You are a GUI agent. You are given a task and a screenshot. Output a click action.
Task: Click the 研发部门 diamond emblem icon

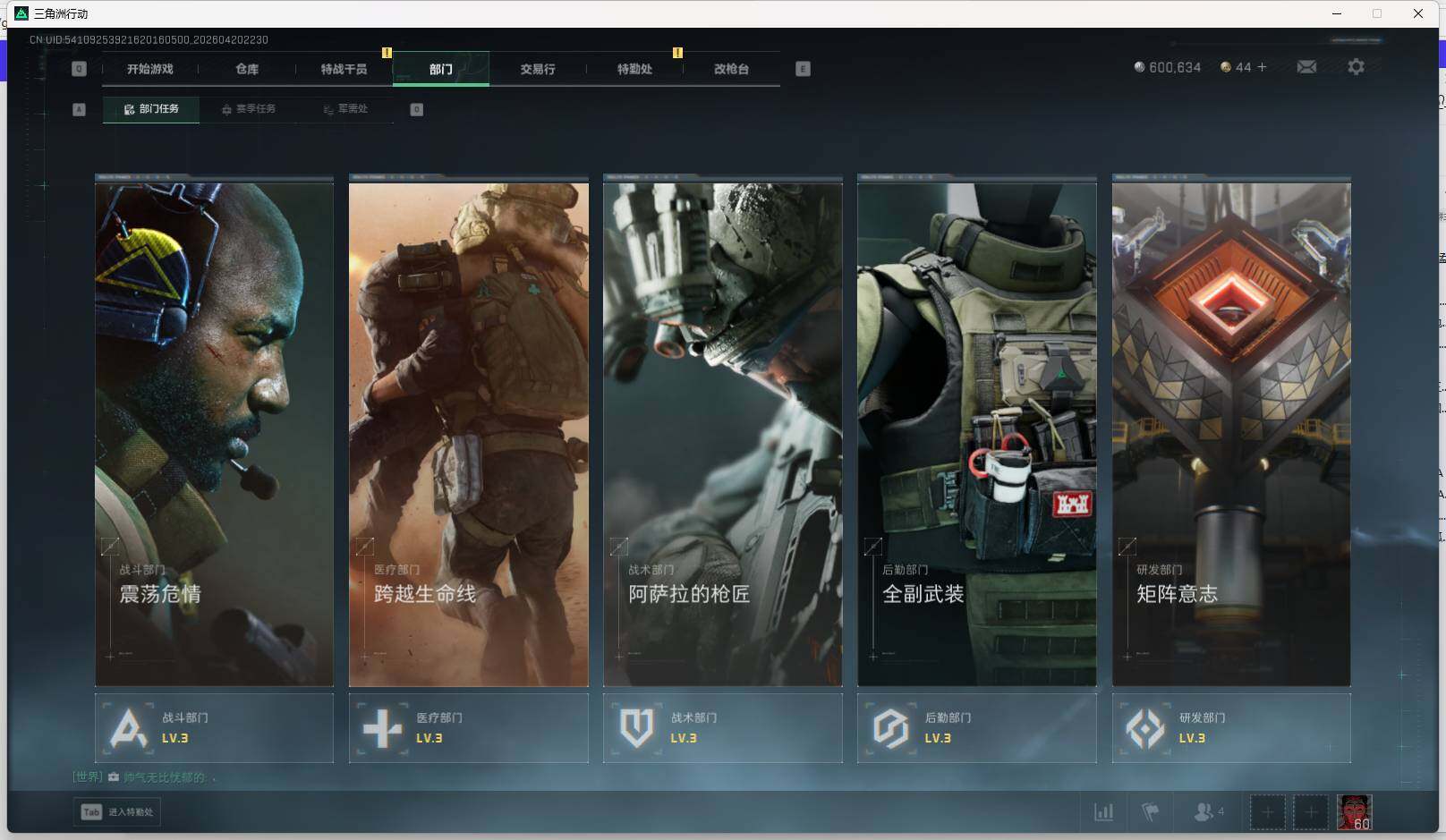(x=1144, y=728)
